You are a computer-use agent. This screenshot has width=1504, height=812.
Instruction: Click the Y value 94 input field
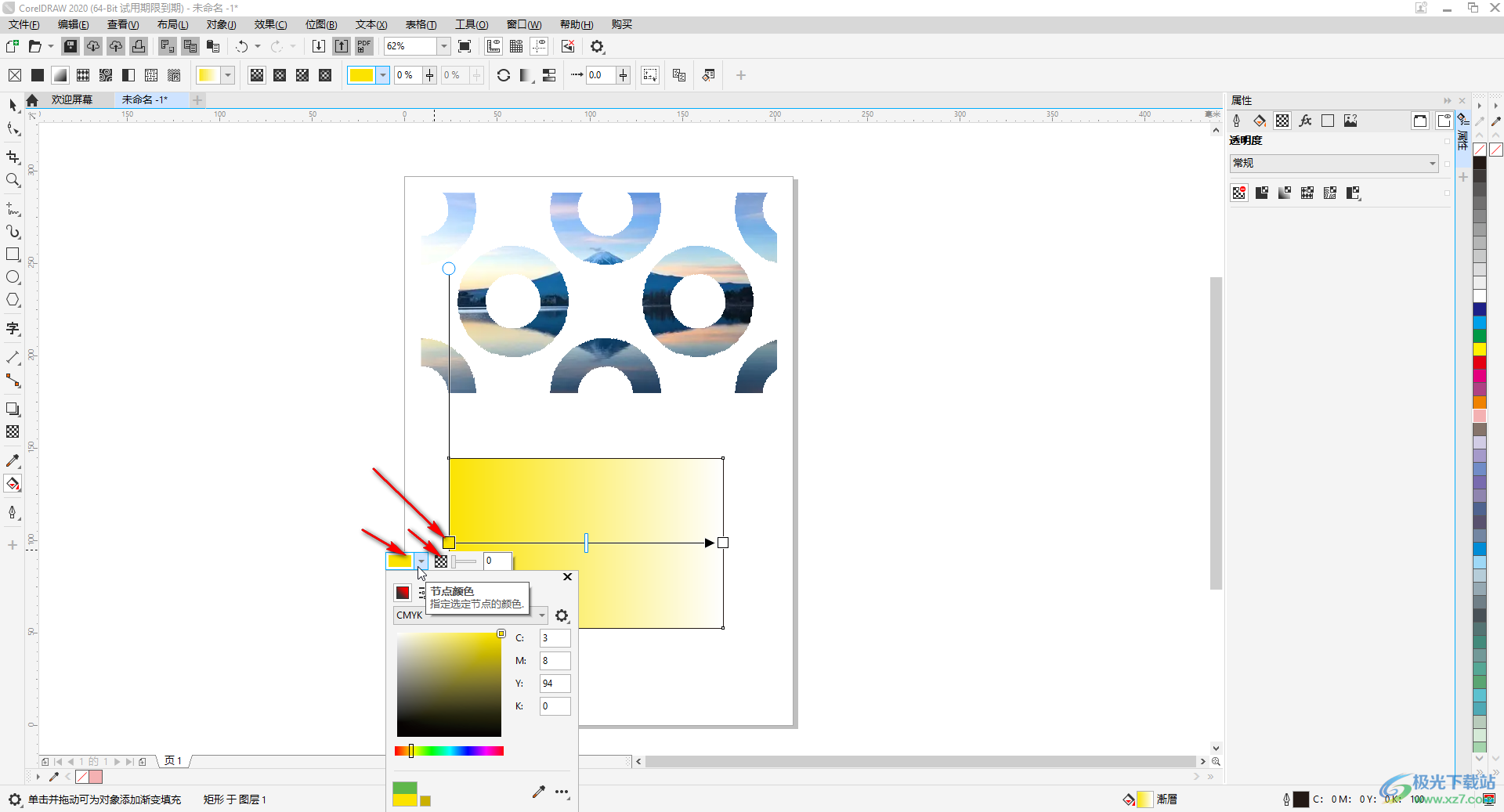[x=555, y=684]
